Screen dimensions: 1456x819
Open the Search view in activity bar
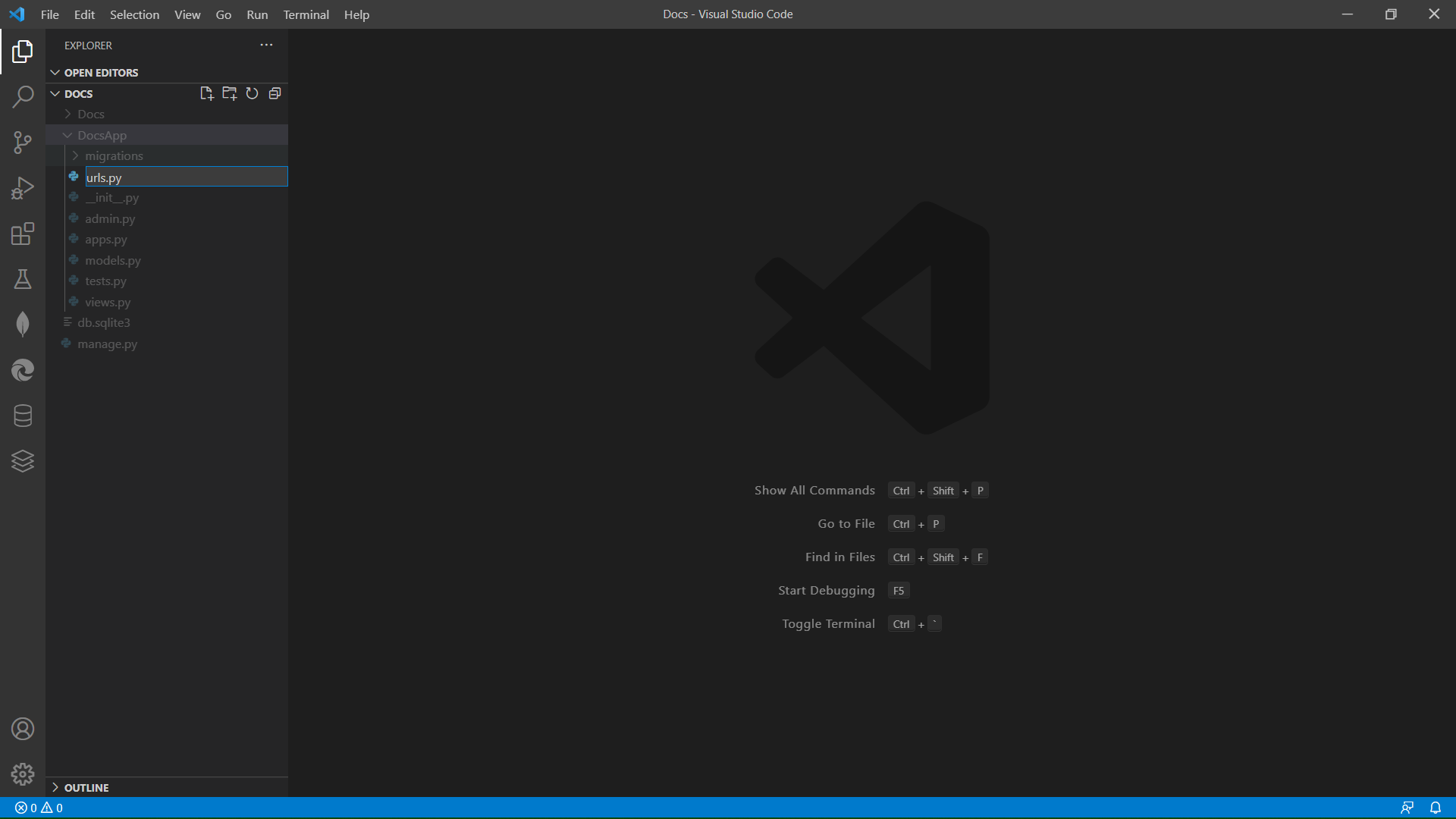(23, 97)
